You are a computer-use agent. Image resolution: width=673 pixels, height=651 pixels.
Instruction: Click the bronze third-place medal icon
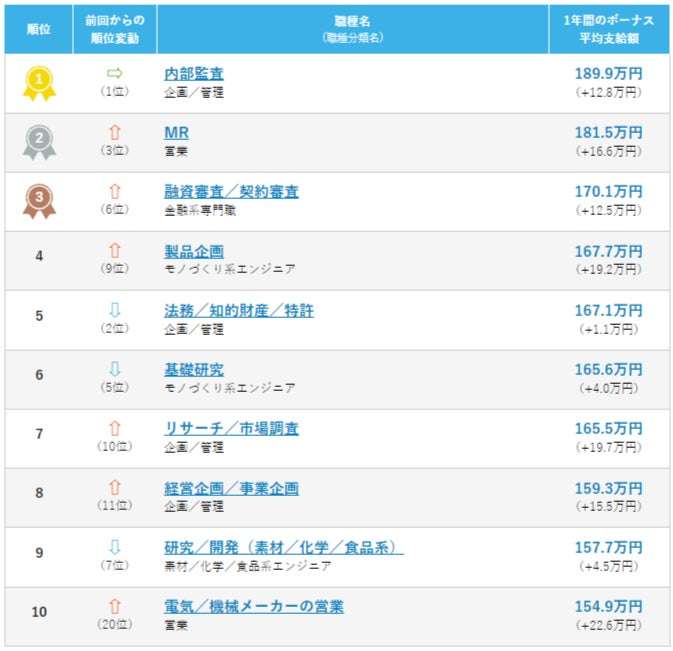[x=39, y=201]
